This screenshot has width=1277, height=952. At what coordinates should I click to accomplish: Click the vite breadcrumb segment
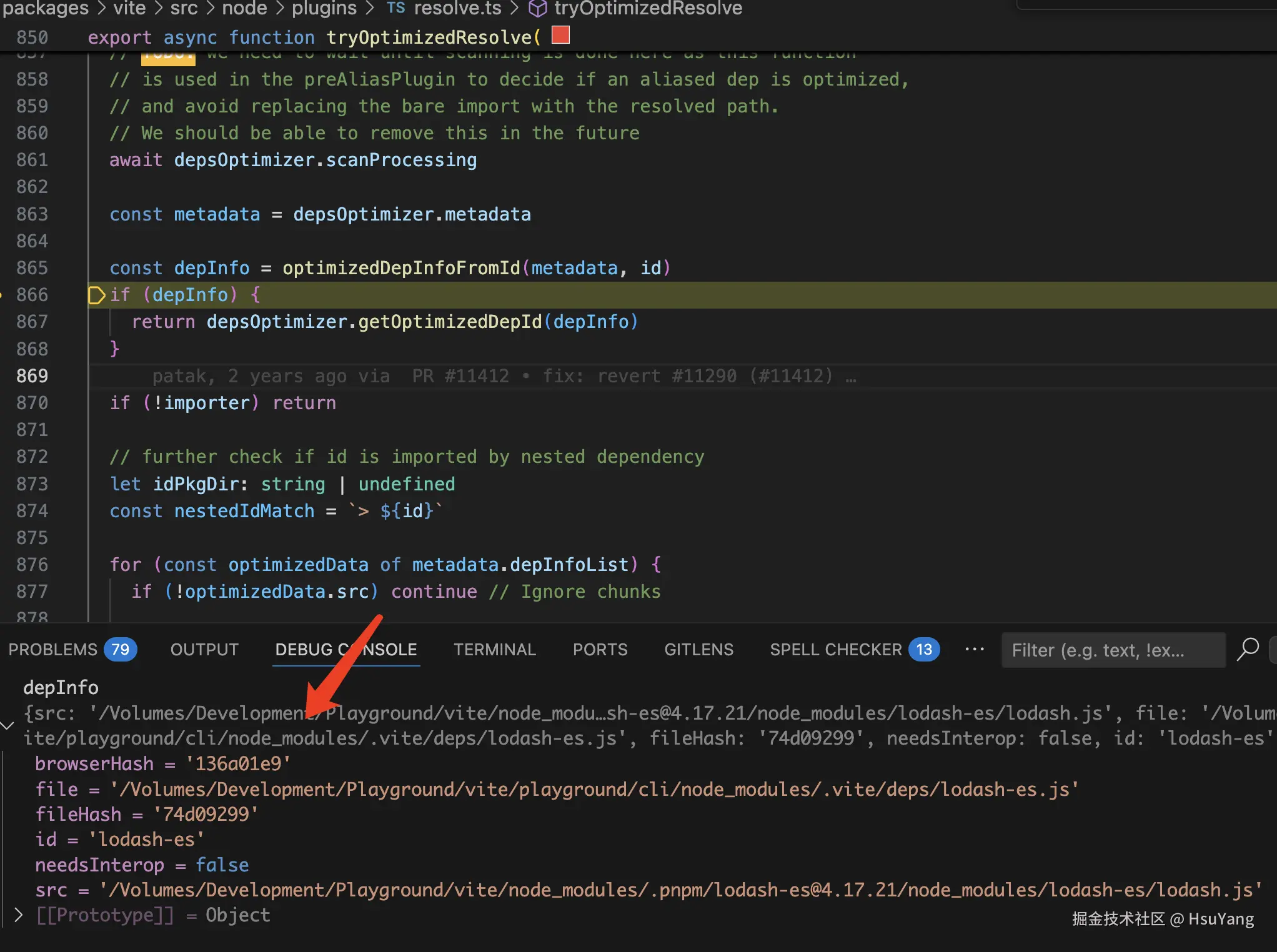pyautogui.click(x=129, y=8)
